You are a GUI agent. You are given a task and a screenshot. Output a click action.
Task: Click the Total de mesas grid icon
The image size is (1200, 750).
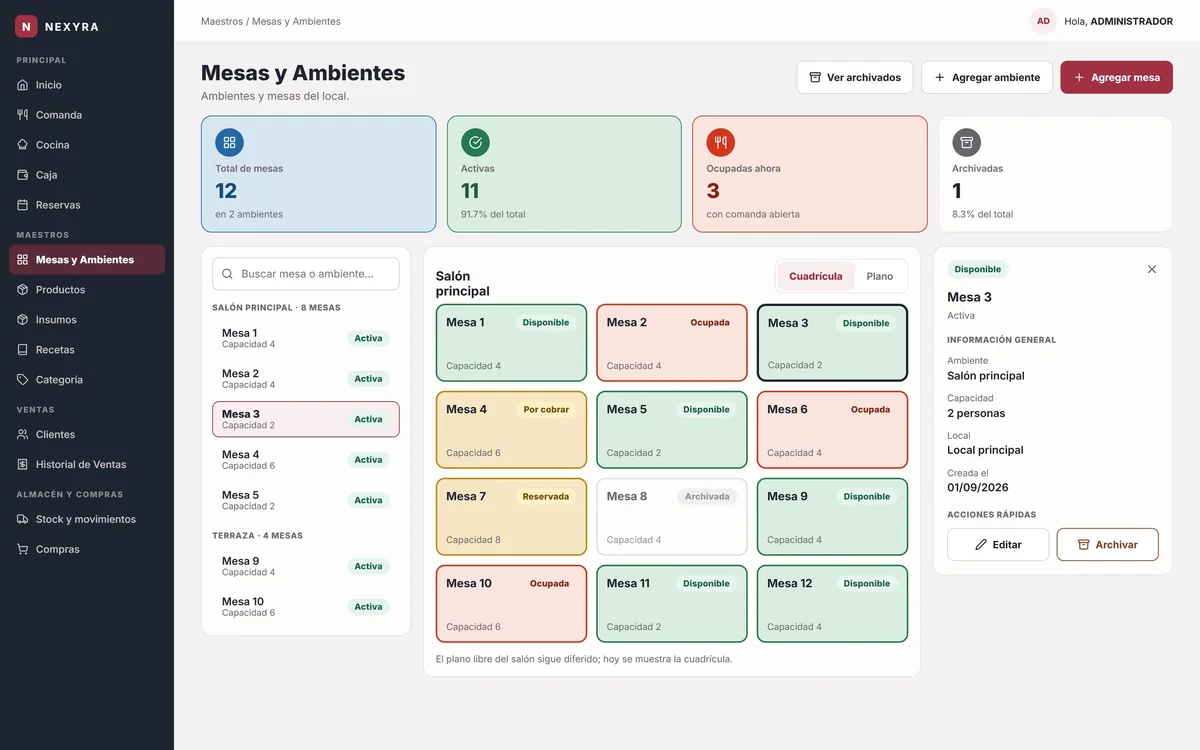pos(229,142)
